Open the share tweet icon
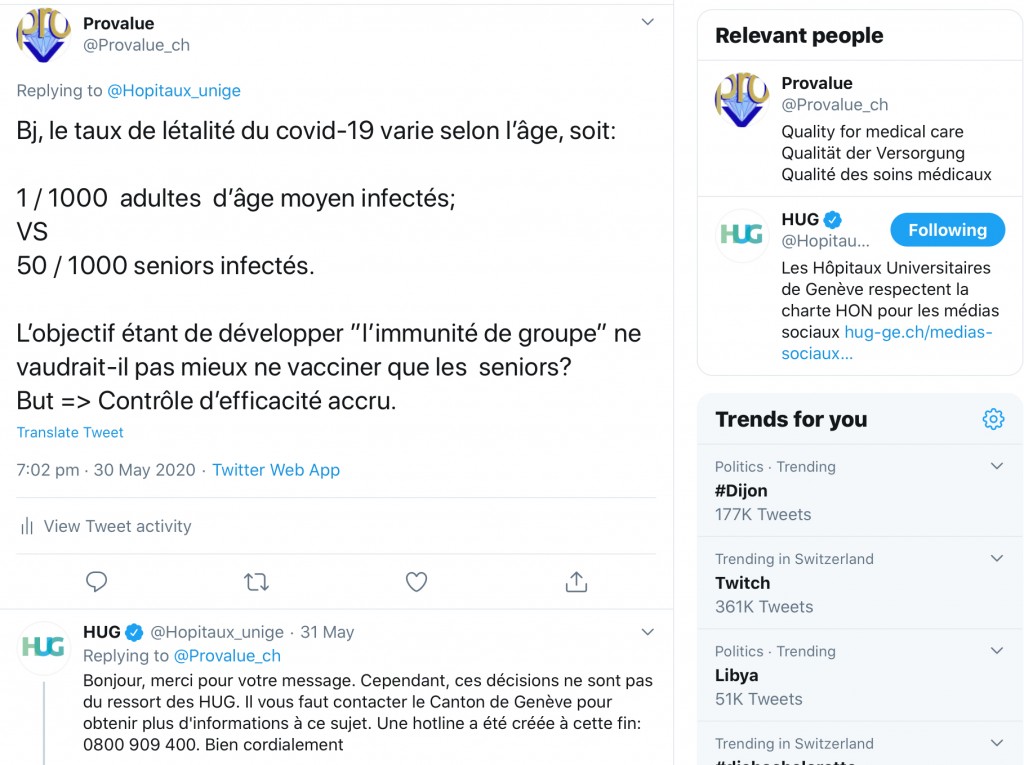The height and width of the screenshot is (765, 1024). (x=576, y=581)
